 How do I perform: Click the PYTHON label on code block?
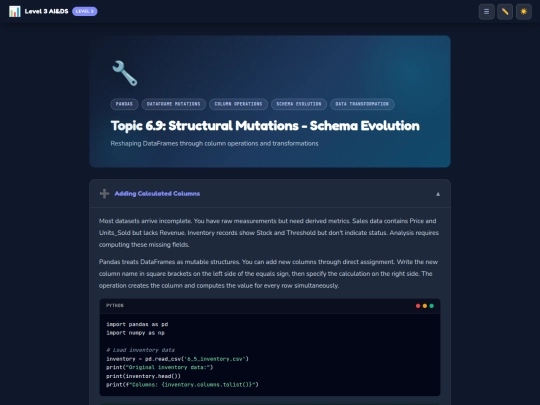[115, 305]
